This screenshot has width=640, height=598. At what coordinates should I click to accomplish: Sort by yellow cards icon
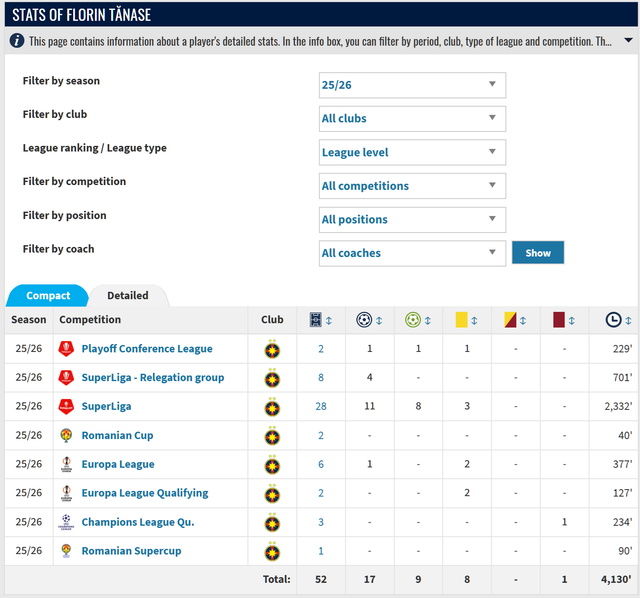click(x=461, y=320)
